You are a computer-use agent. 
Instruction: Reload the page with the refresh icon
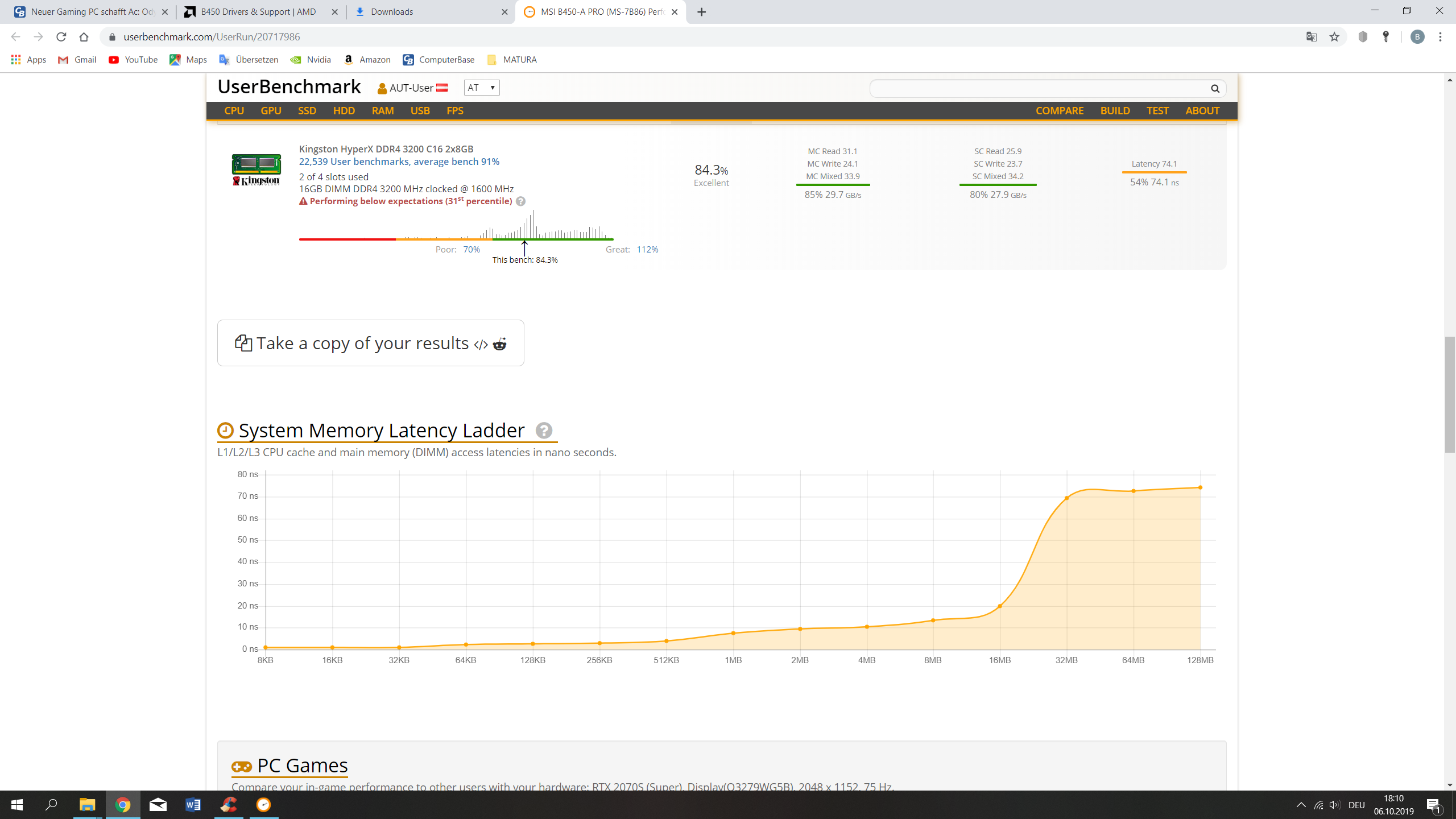tap(61, 37)
